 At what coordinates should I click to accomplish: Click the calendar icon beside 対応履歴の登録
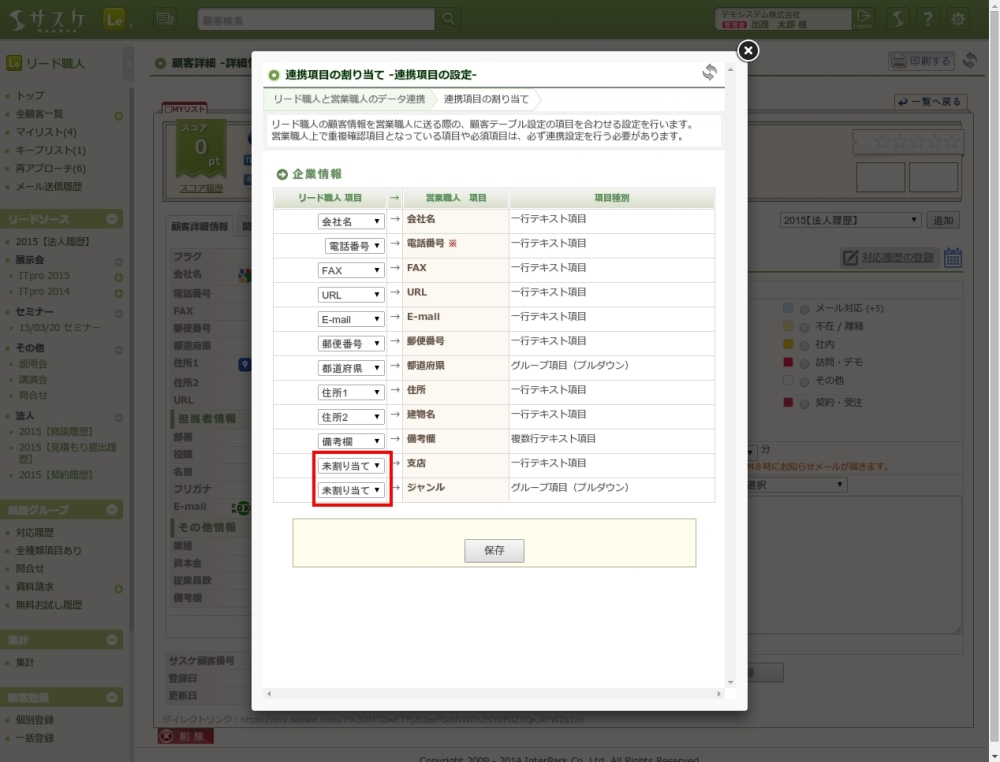953,258
